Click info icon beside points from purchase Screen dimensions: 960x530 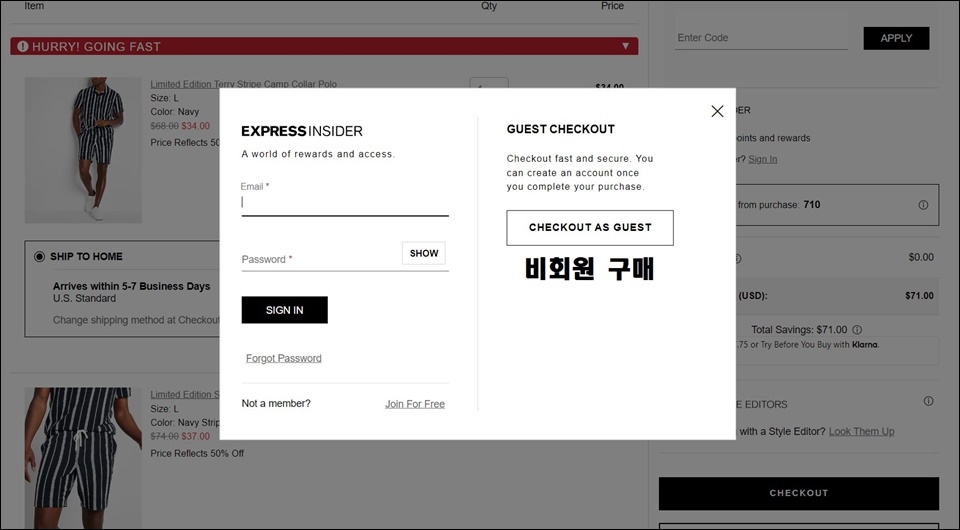click(923, 205)
